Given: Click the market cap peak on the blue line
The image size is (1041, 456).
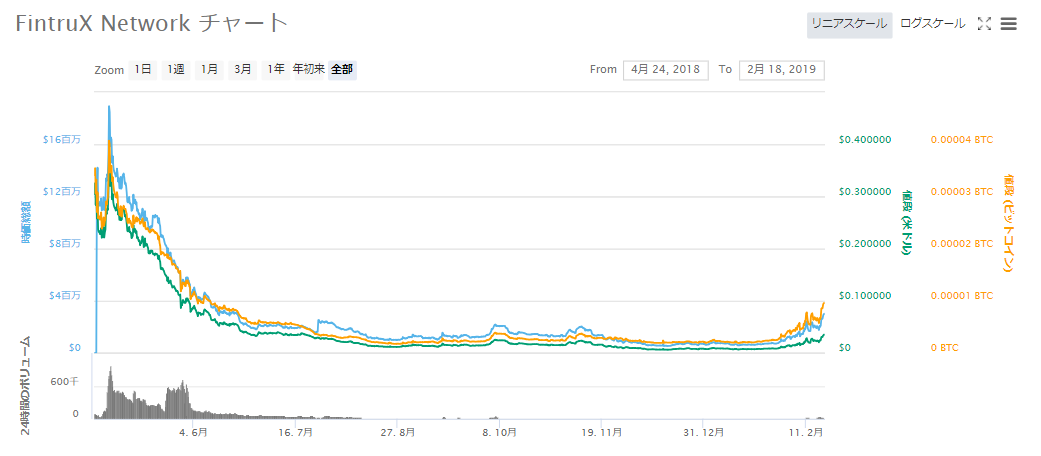Looking at the screenshot, I should point(109,106).
